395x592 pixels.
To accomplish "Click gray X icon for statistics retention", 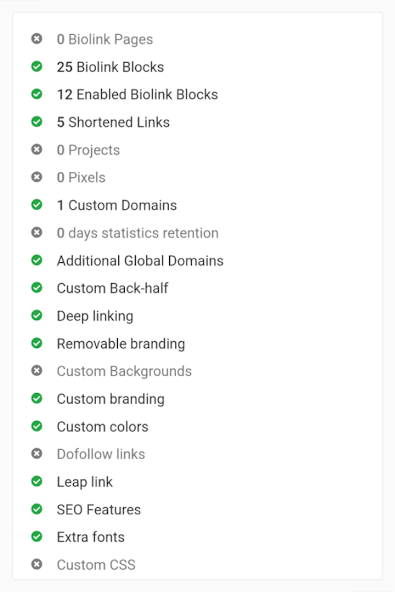I will point(37,232).
